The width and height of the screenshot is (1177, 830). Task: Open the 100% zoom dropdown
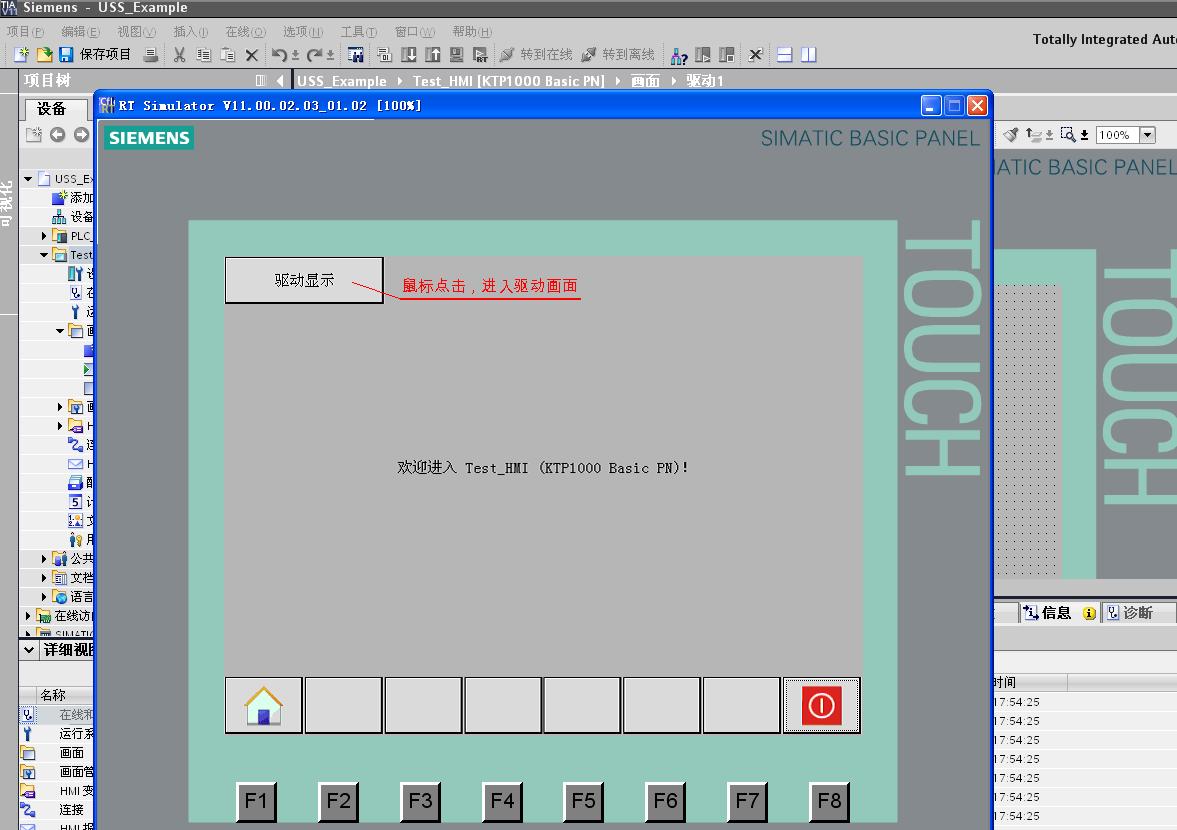click(1147, 135)
